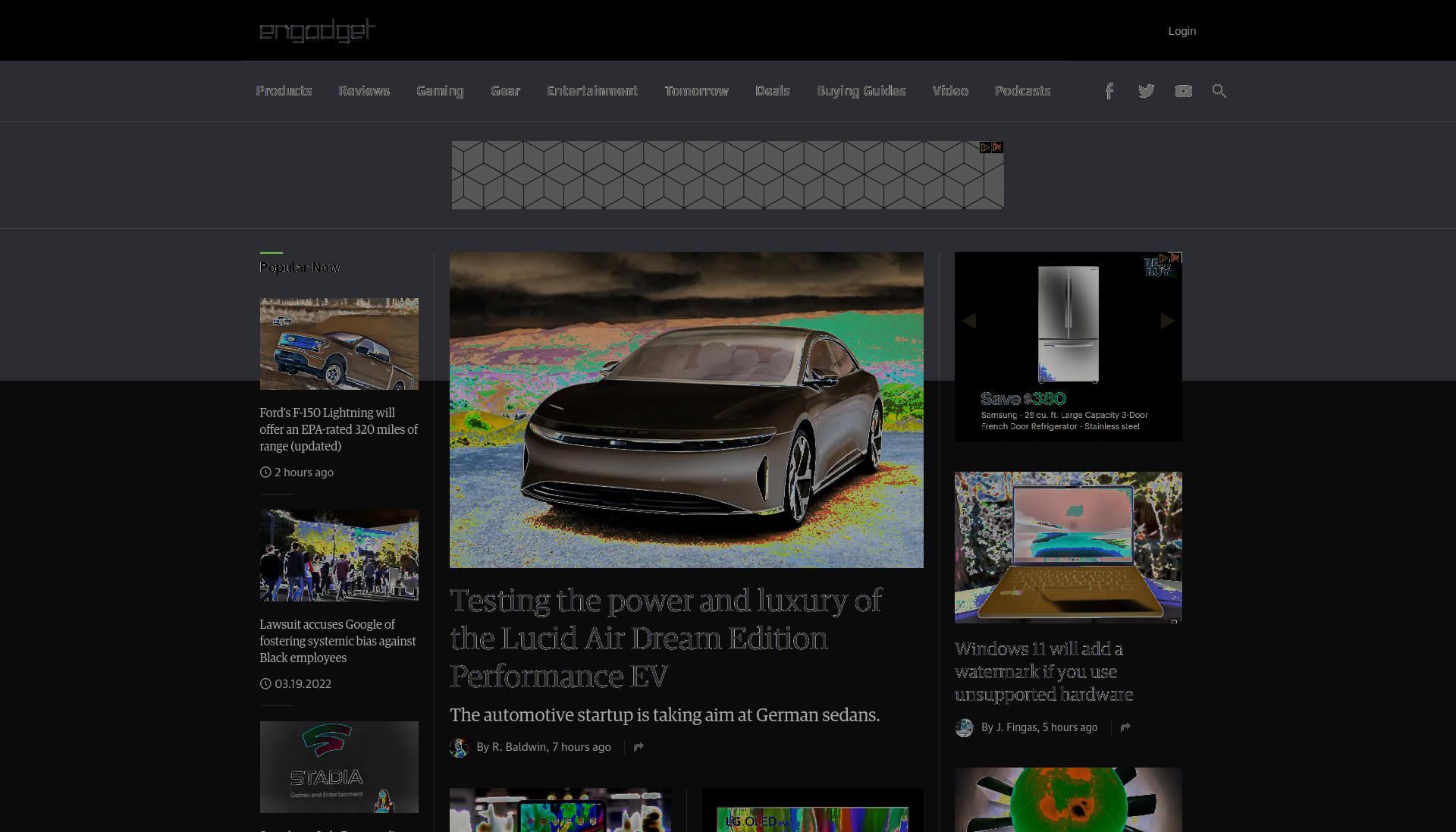
Task: Open the Tomorrow section
Action: point(696,91)
